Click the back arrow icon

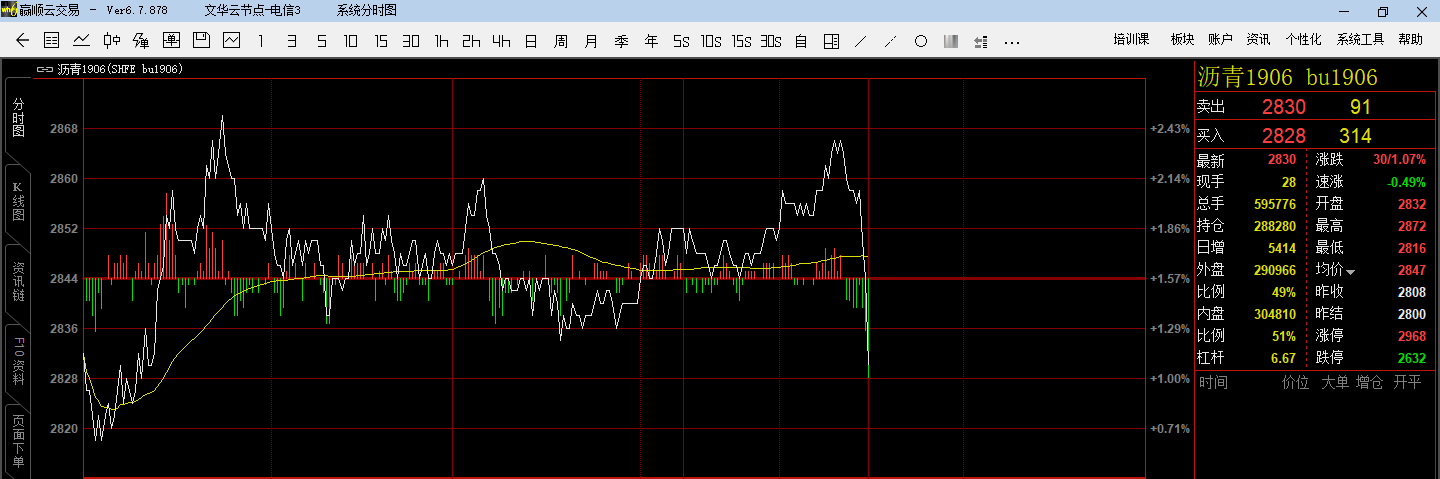click(x=23, y=41)
